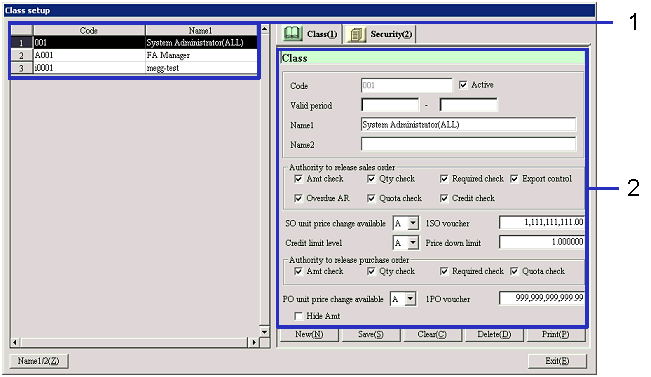Open SO unit price change dropdown
The image size is (651, 377).
413,223
